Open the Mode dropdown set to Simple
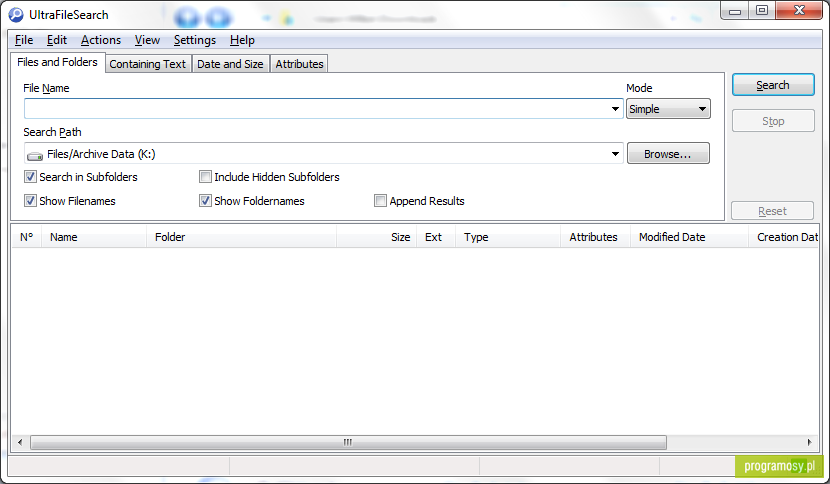 click(668, 109)
